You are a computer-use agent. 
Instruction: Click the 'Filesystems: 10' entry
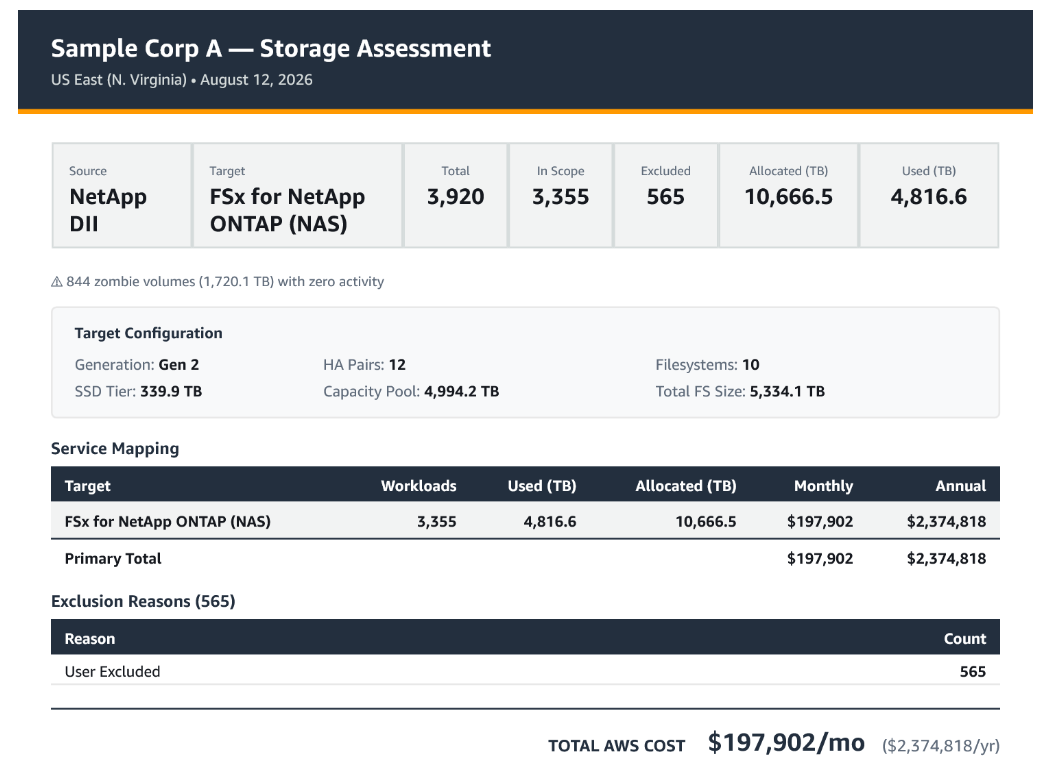[x=707, y=365]
